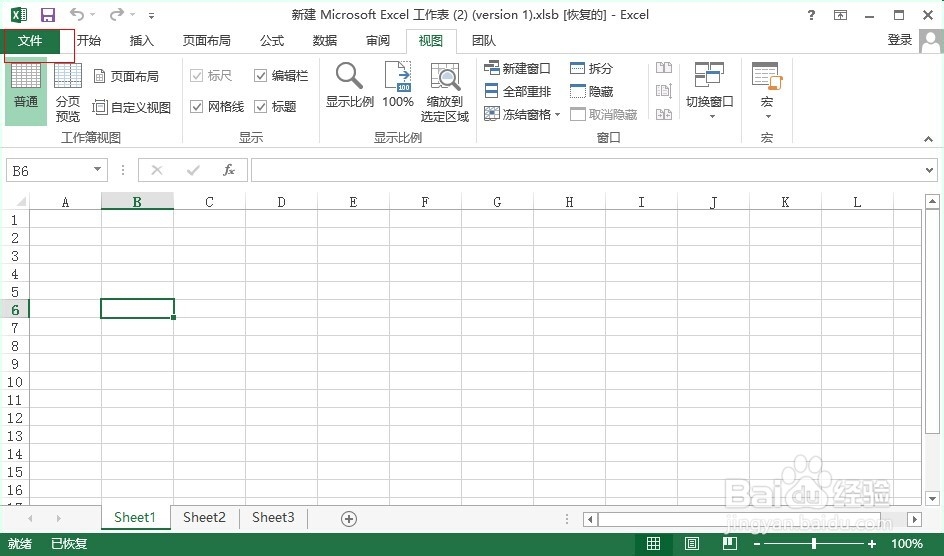The width and height of the screenshot is (944, 556).
Task: Click 登录 sign in
Action: (899, 40)
